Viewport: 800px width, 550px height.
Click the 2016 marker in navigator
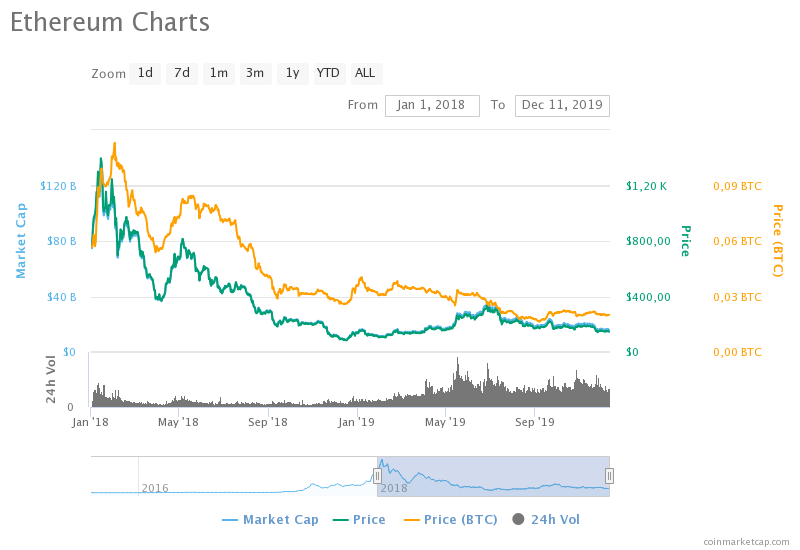click(x=155, y=488)
